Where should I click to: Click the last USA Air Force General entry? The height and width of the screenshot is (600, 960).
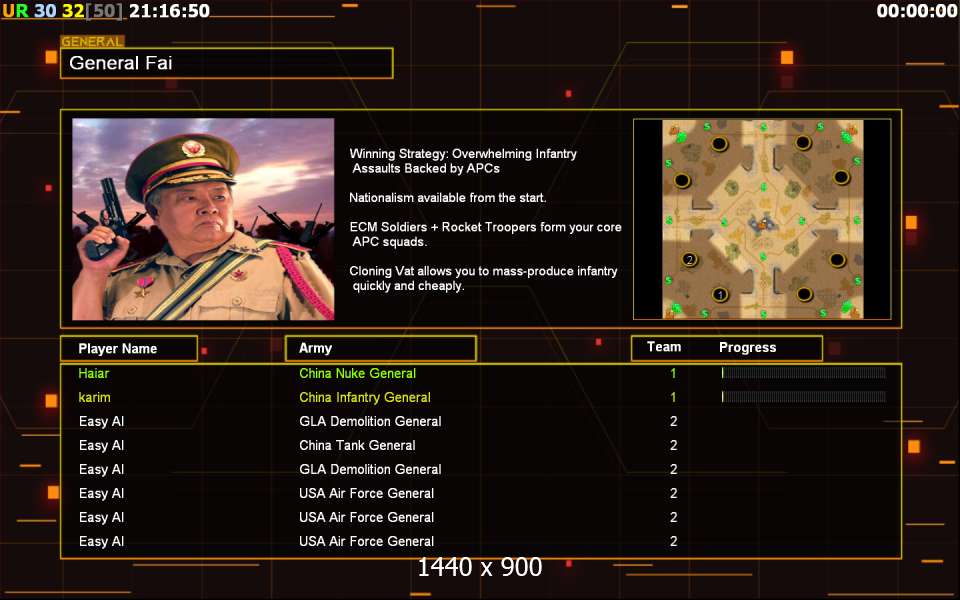pyautogui.click(x=366, y=542)
